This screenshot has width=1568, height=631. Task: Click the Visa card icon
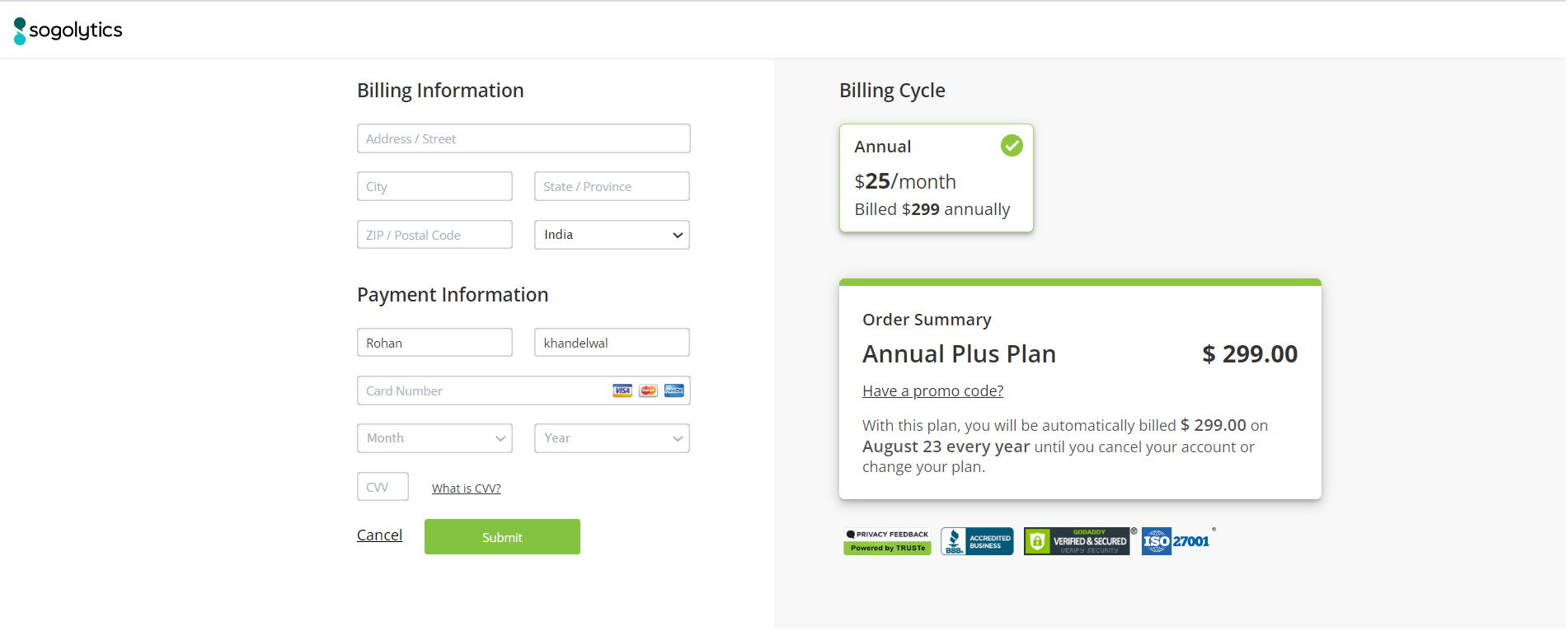tap(622, 390)
